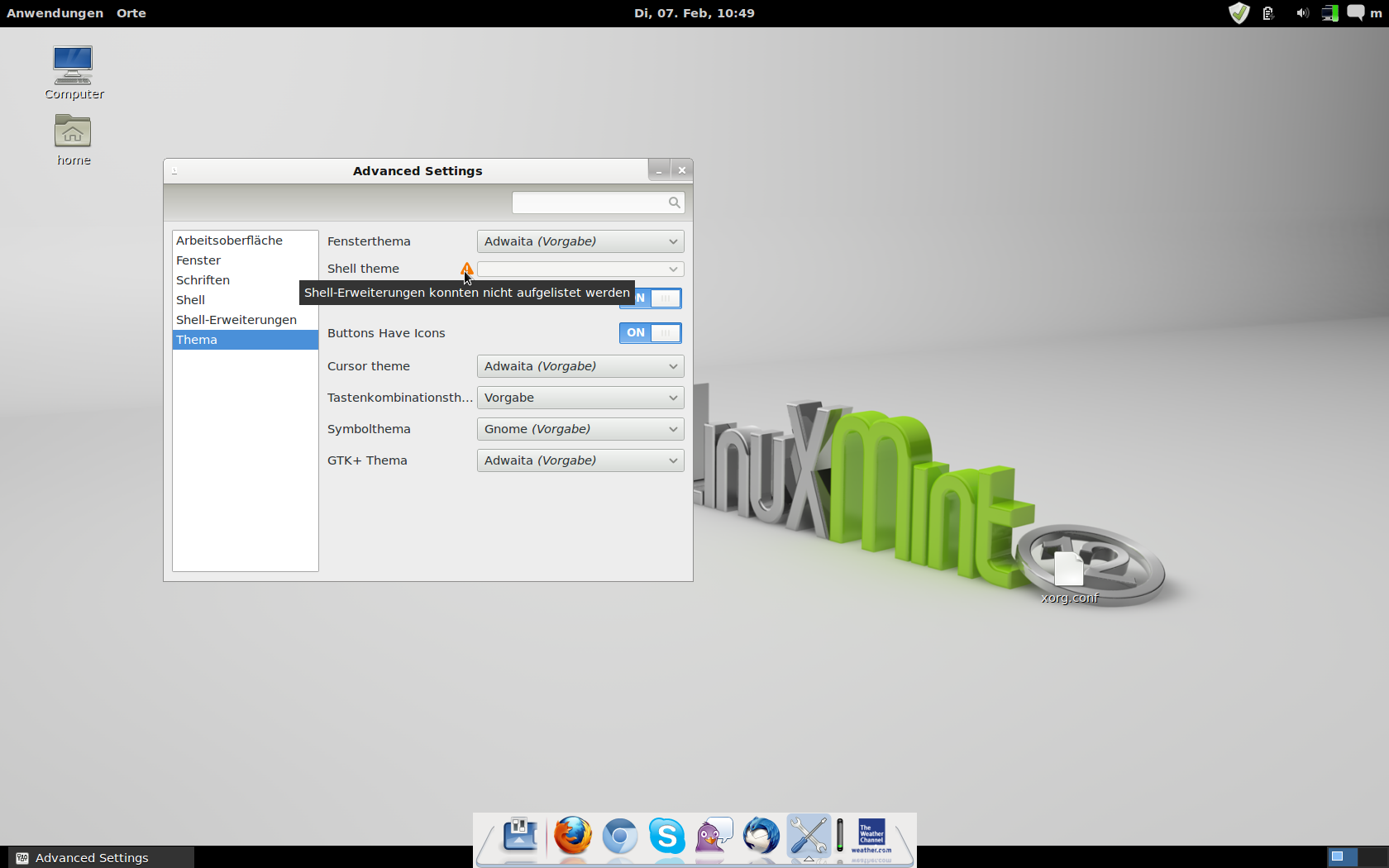Open the Symbolthema dropdown showing Gnome
Screen dimensions: 1389x868
pos(580,429)
